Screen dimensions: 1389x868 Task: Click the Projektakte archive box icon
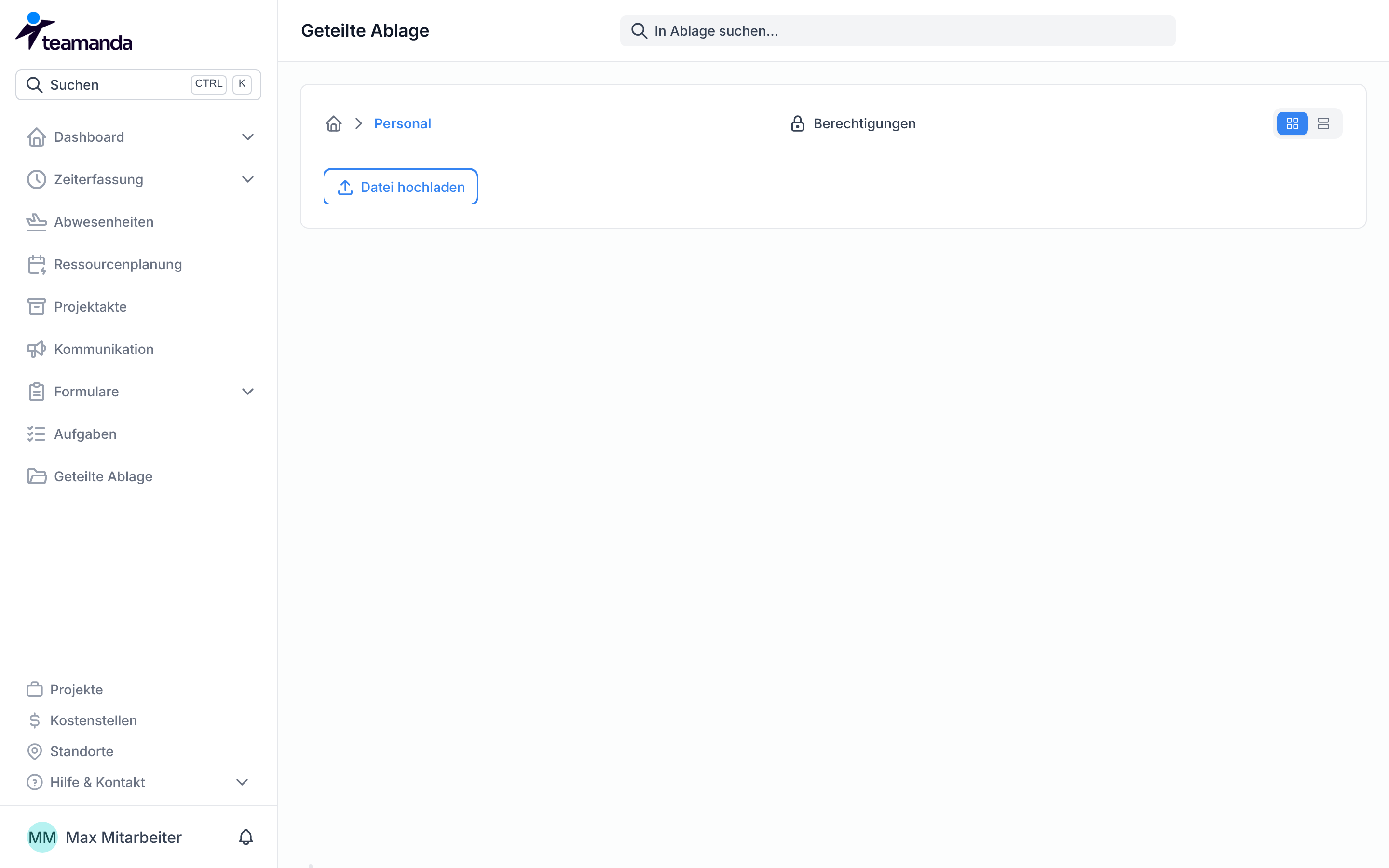37,307
